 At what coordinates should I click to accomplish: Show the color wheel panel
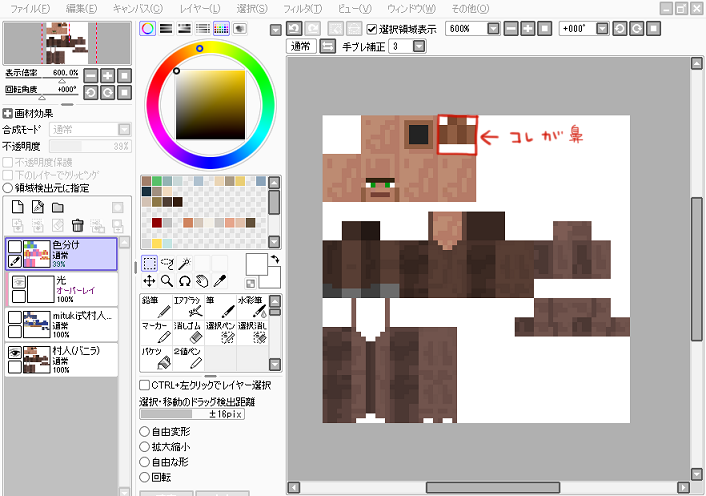point(148,29)
